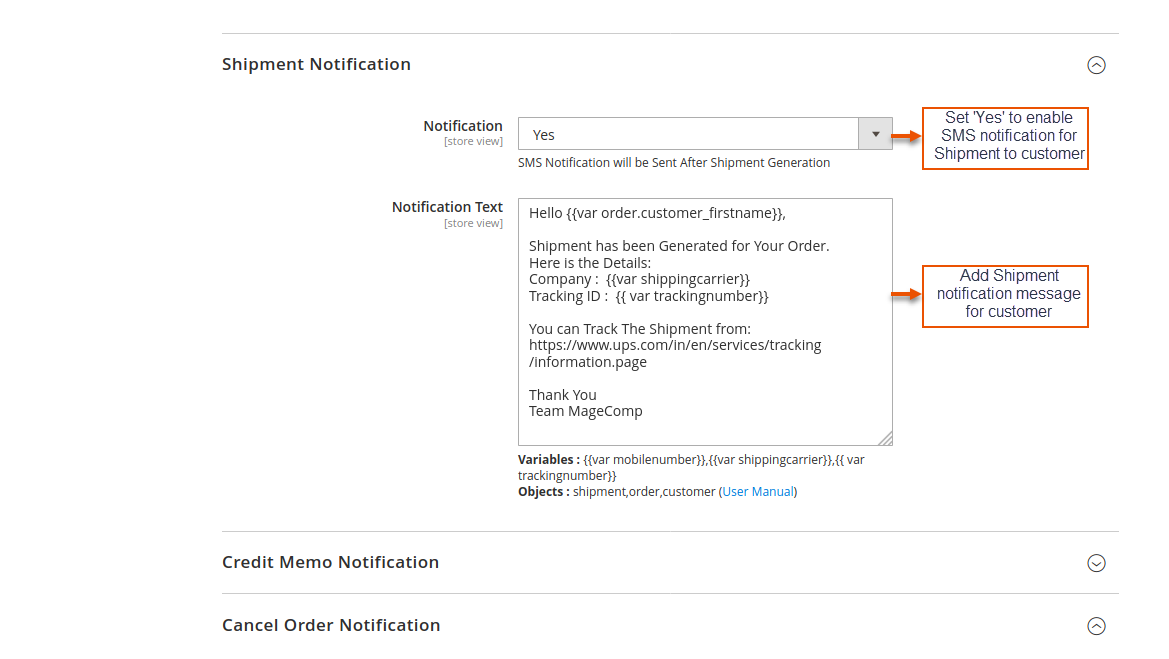Click the orange arrow pointing at the Notification Text box

[x=906, y=294]
